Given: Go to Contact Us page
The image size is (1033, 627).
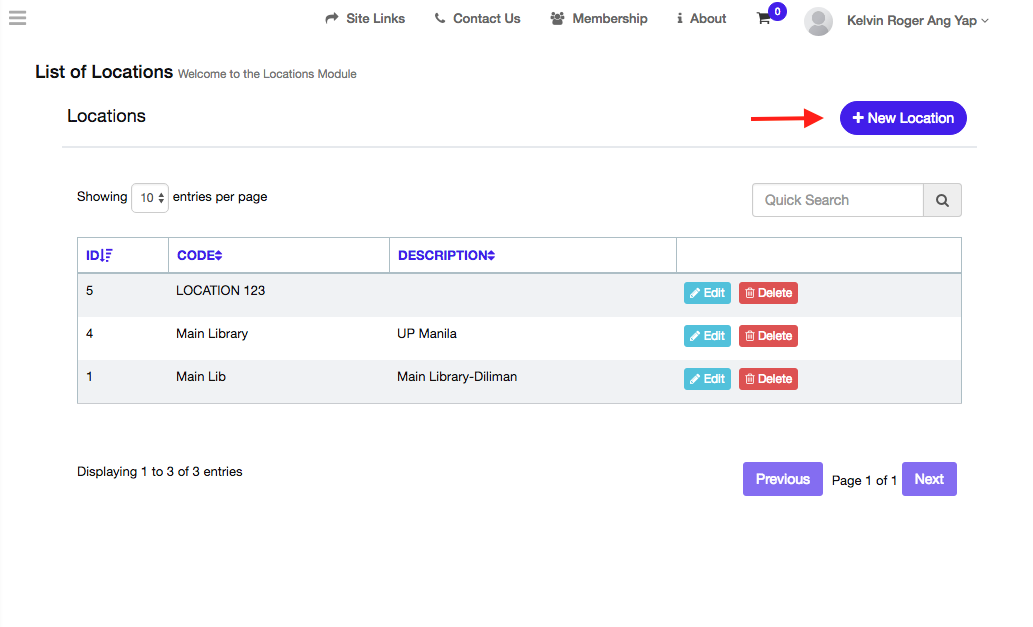Looking at the screenshot, I should (x=477, y=18).
